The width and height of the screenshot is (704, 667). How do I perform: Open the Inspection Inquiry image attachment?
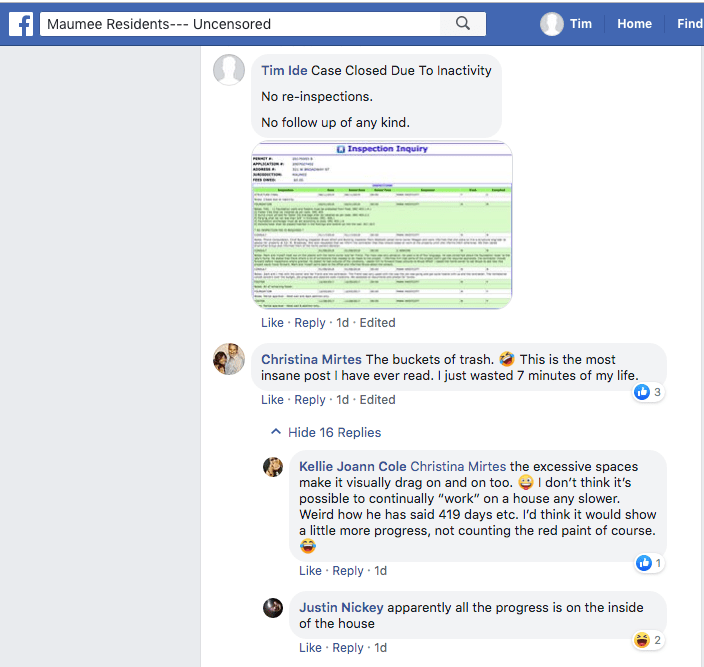[381, 225]
